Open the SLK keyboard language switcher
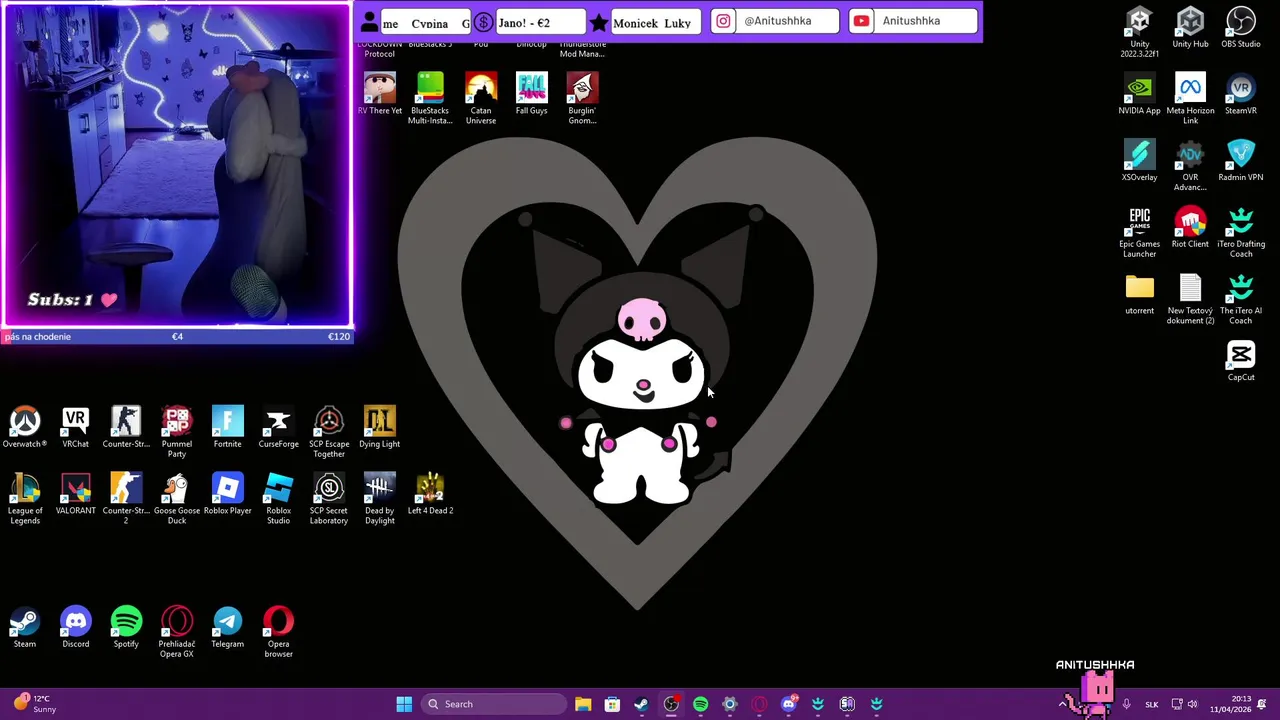1280x720 pixels. point(1151,704)
